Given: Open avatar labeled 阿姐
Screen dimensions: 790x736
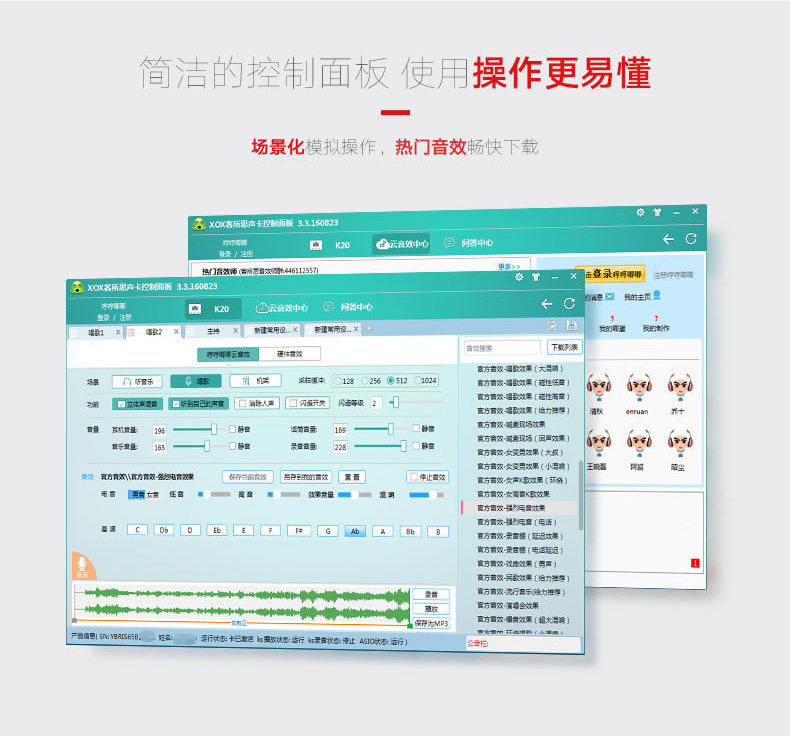Looking at the screenshot, I should [x=639, y=442].
